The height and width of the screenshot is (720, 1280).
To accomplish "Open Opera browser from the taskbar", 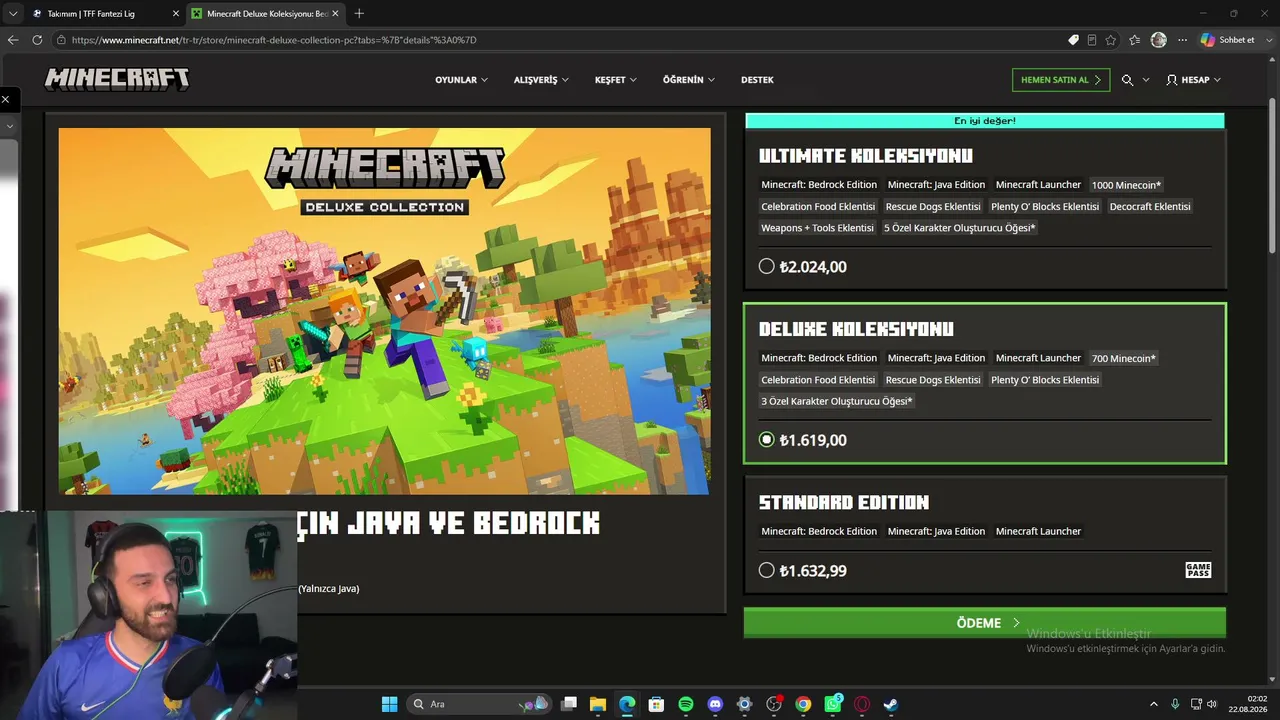I will [861, 704].
